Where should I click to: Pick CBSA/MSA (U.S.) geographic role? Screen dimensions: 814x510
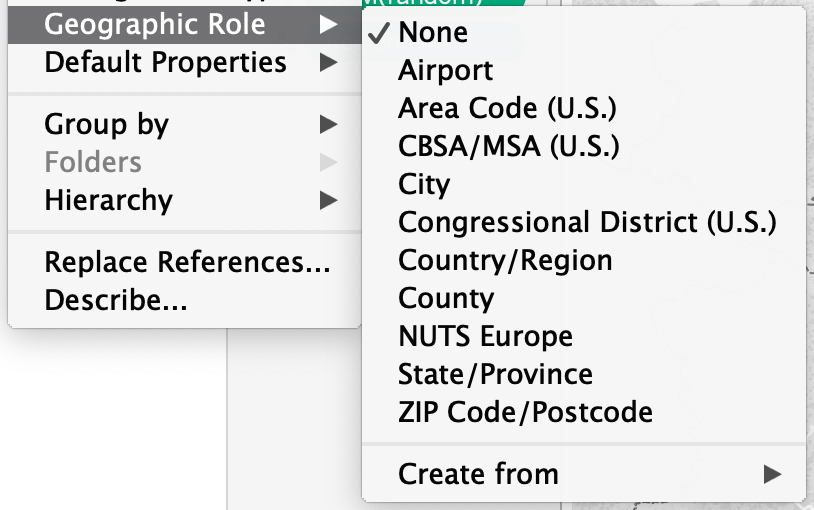(508, 146)
